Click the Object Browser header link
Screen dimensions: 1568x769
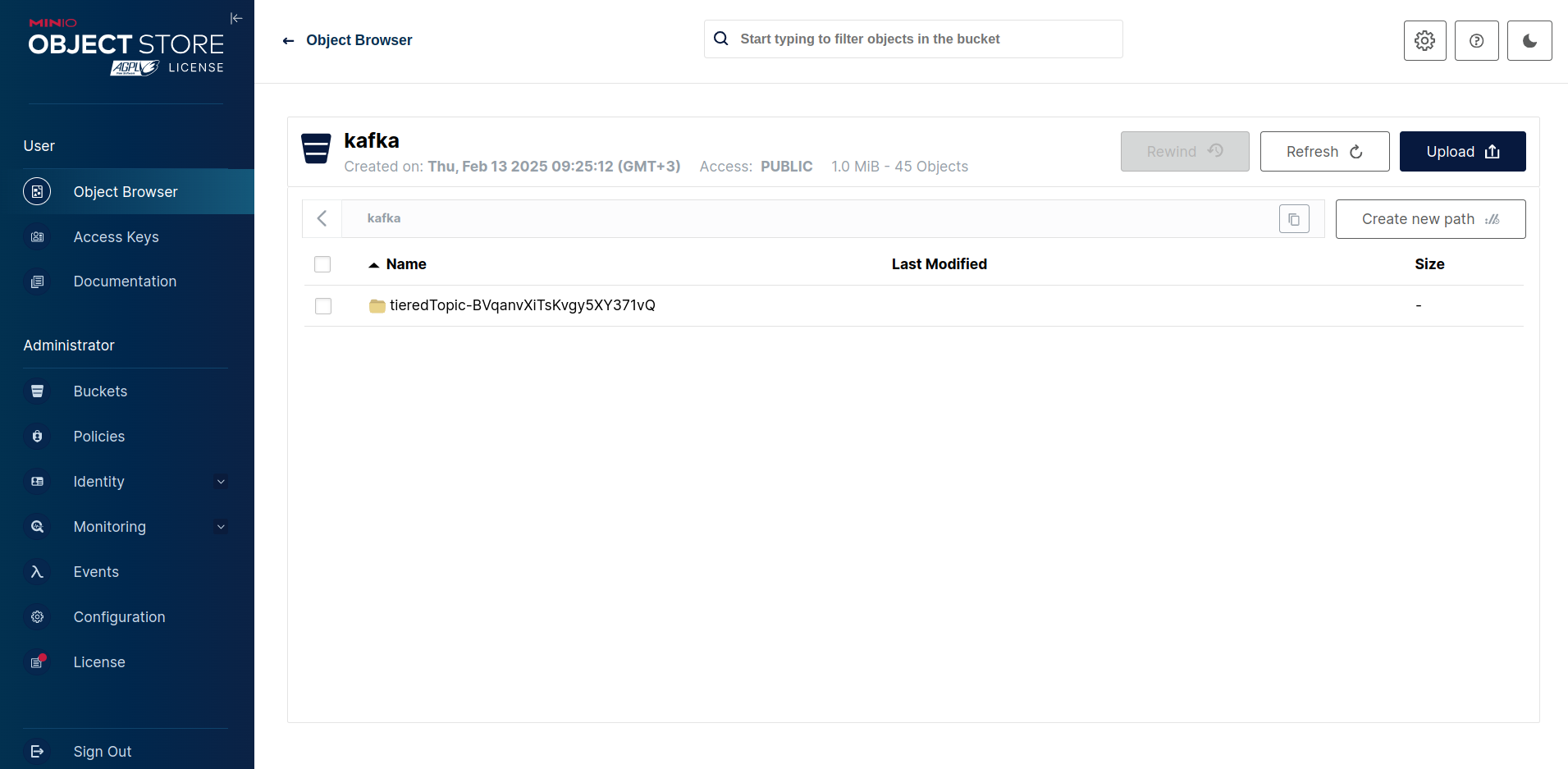click(x=359, y=40)
